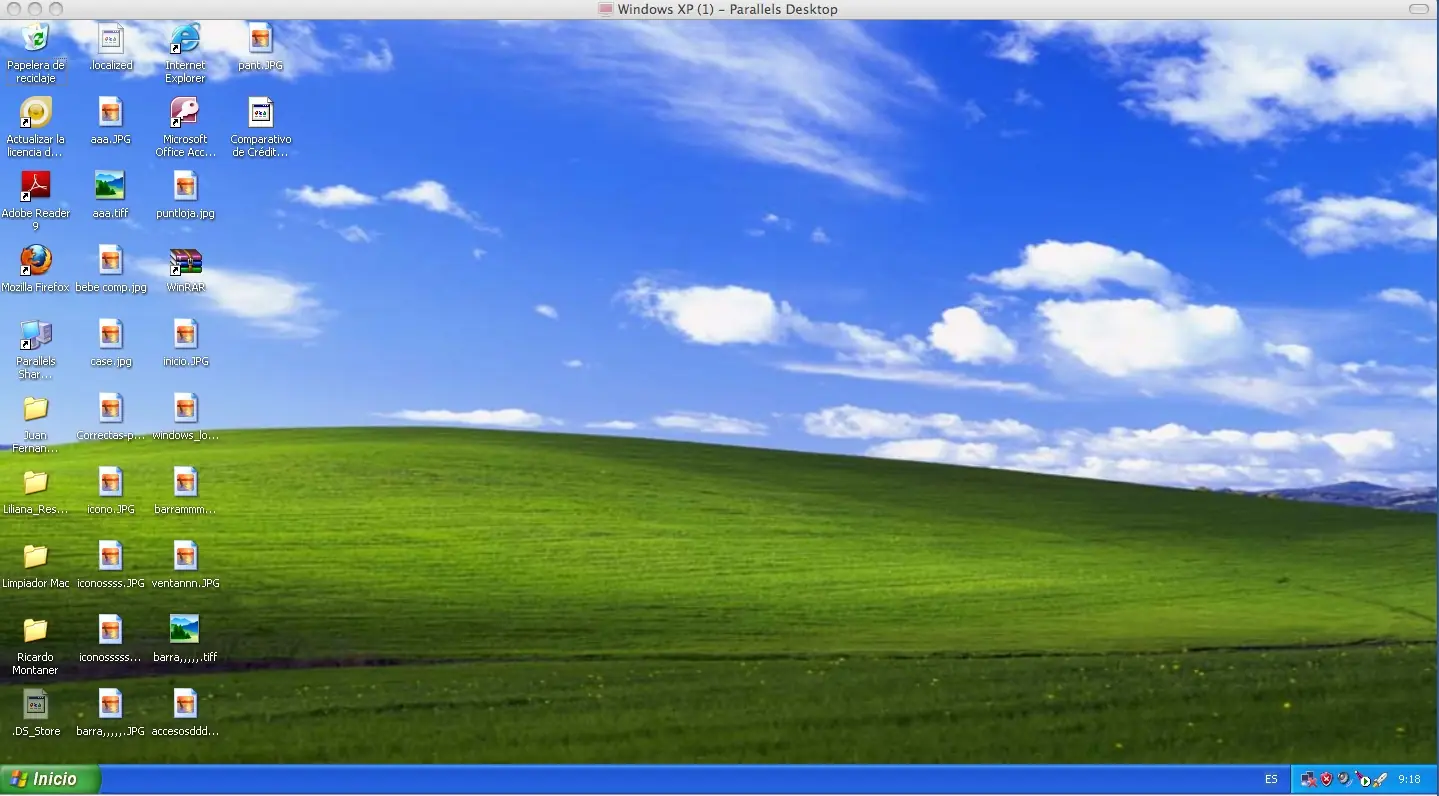This screenshot has height=796, width=1439.
Task: Select Comparativo de Crédit document
Action: click(x=260, y=112)
